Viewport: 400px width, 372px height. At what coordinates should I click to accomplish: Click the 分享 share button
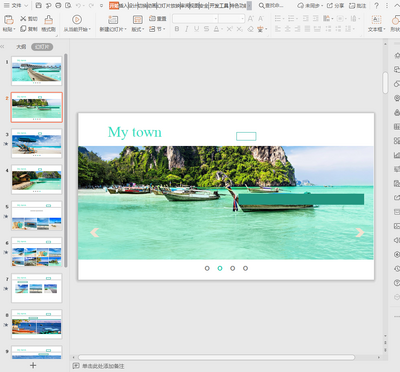click(x=335, y=5)
